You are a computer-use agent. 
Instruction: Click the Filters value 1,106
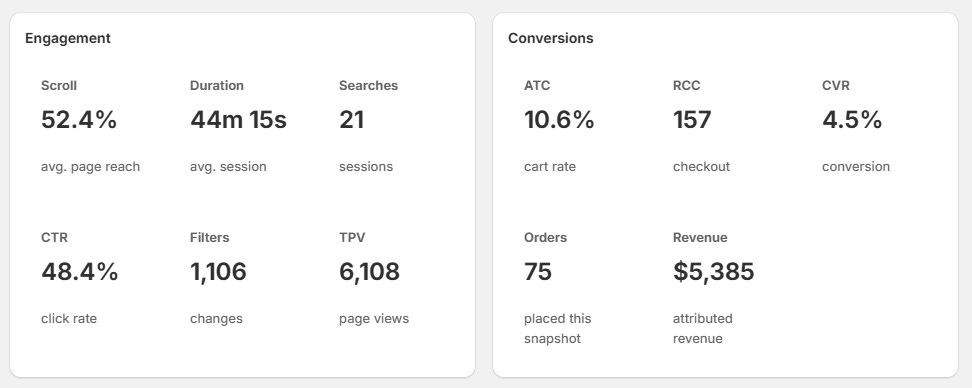(218, 271)
